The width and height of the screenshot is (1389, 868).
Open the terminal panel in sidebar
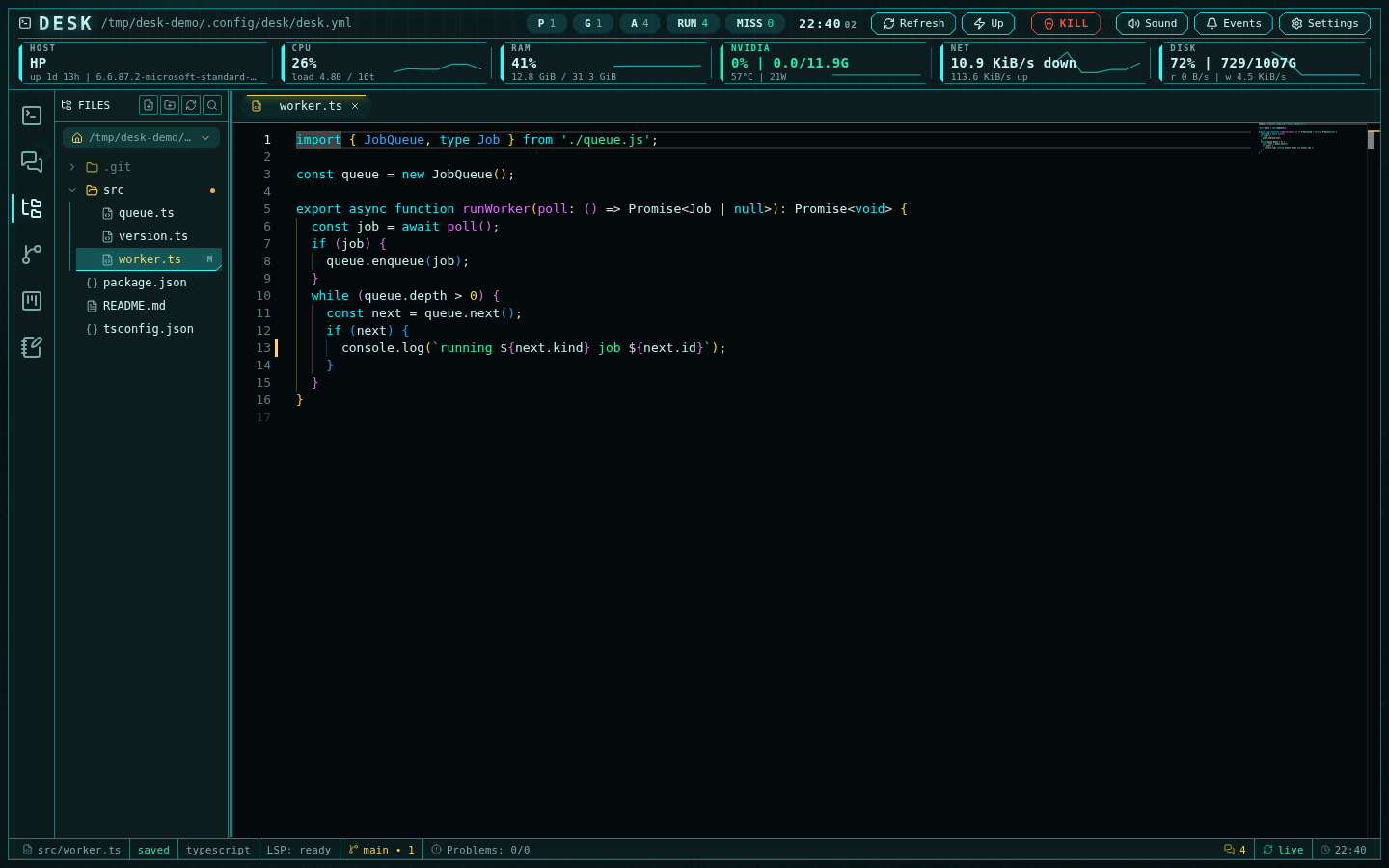[x=32, y=116]
